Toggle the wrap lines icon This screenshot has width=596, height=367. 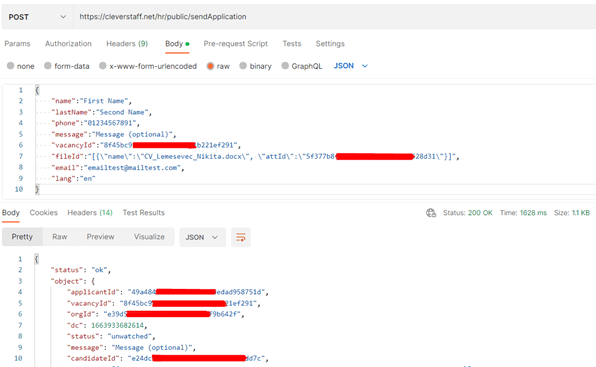pos(241,237)
